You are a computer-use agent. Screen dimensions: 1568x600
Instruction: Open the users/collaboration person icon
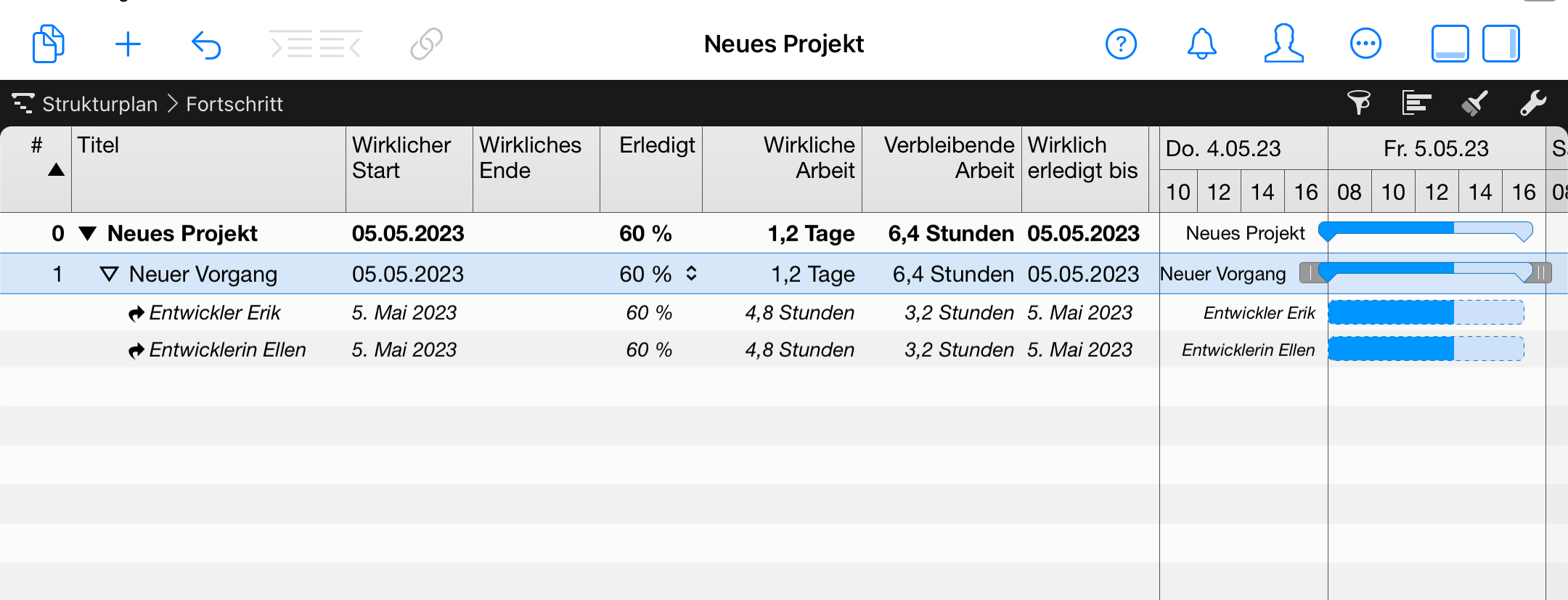click(x=1283, y=44)
